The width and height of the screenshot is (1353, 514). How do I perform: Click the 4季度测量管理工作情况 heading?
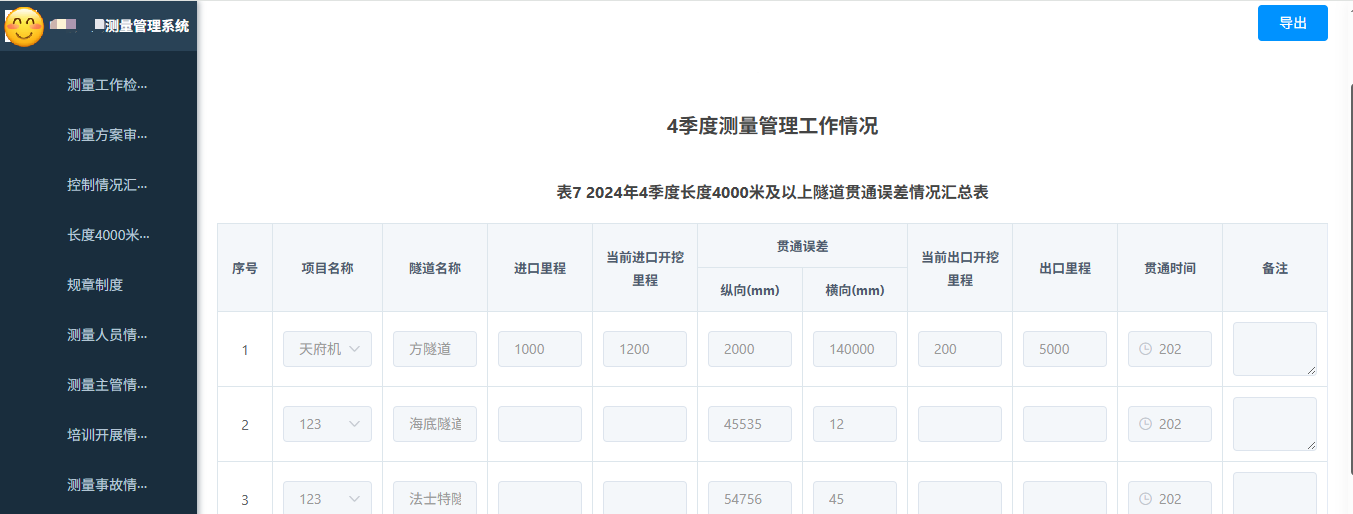[772, 126]
